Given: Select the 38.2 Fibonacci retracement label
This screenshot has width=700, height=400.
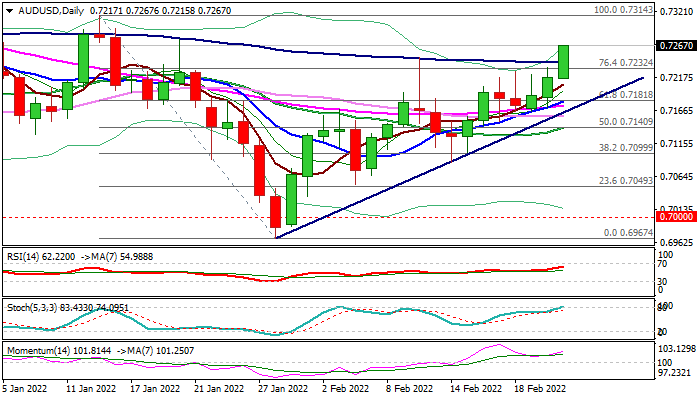Looking at the screenshot, I should pyautogui.click(x=625, y=147).
